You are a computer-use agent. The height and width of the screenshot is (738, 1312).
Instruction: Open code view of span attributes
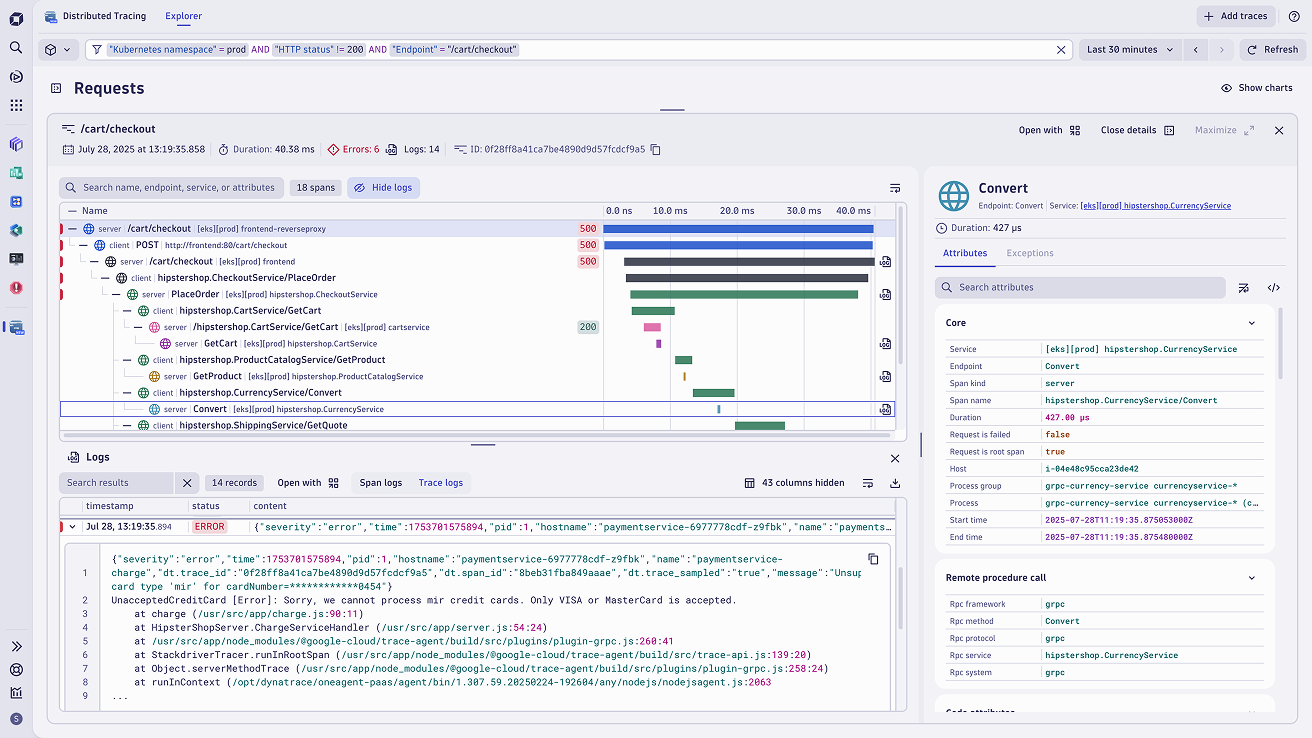(x=1273, y=288)
